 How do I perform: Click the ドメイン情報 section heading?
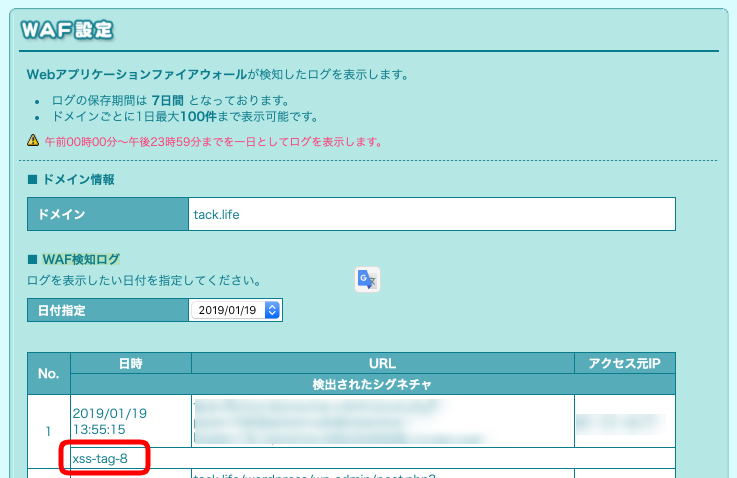point(78,180)
